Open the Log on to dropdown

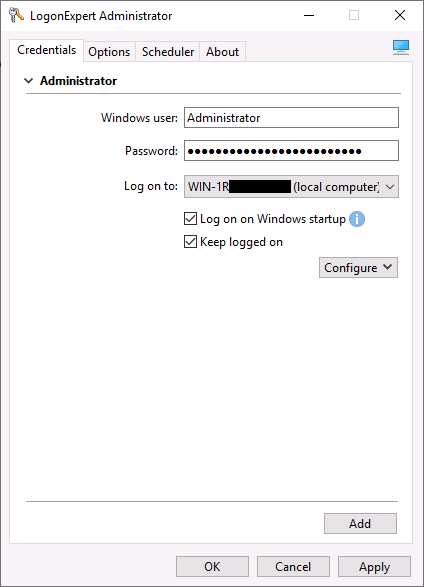point(291,186)
